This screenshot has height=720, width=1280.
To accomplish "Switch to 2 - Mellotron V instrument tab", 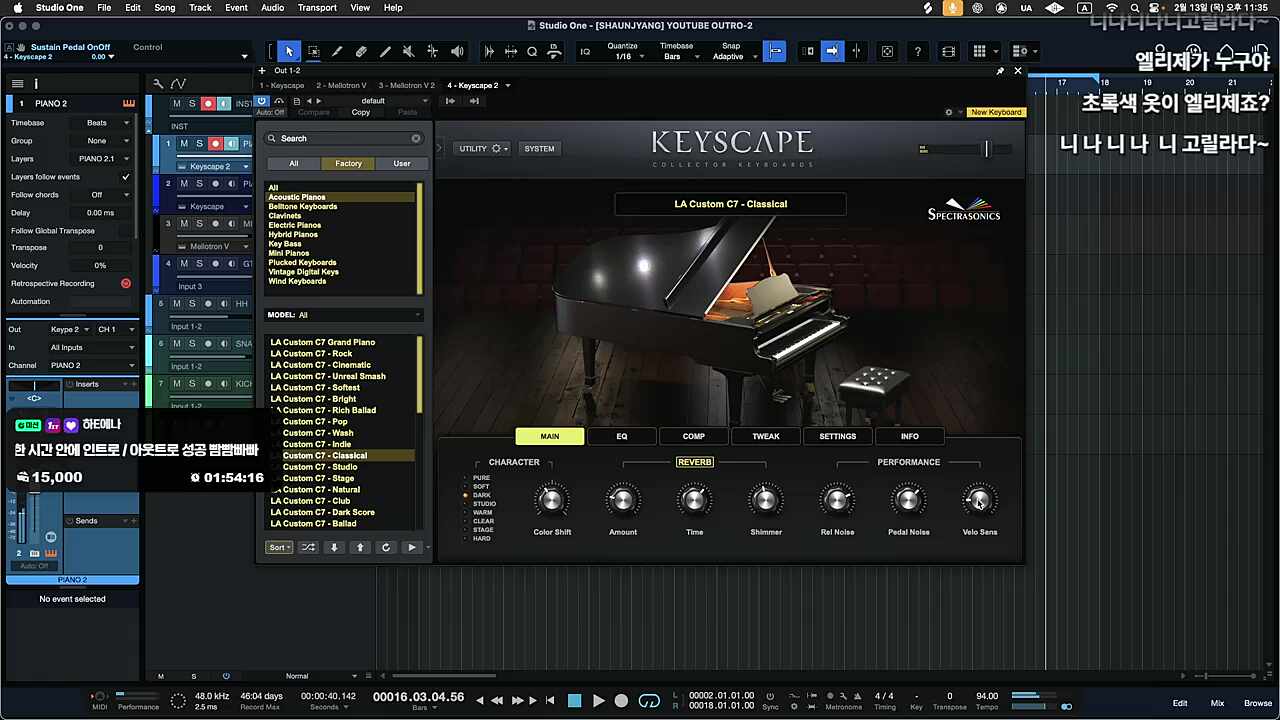I will pyautogui.click(x=342, y=86).
